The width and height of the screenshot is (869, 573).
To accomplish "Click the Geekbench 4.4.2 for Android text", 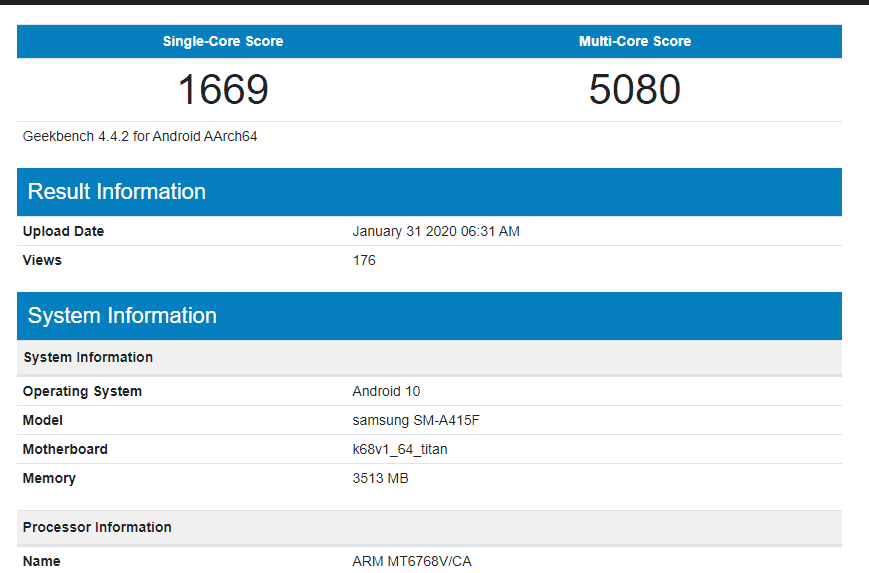I will point(140,136).
